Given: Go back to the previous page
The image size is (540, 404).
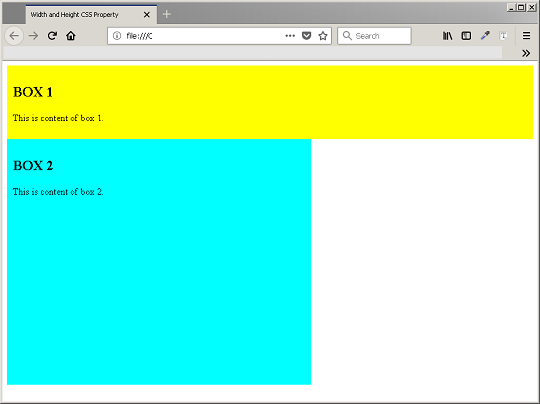Looking at the screenshot, I should tap(14, 35).
